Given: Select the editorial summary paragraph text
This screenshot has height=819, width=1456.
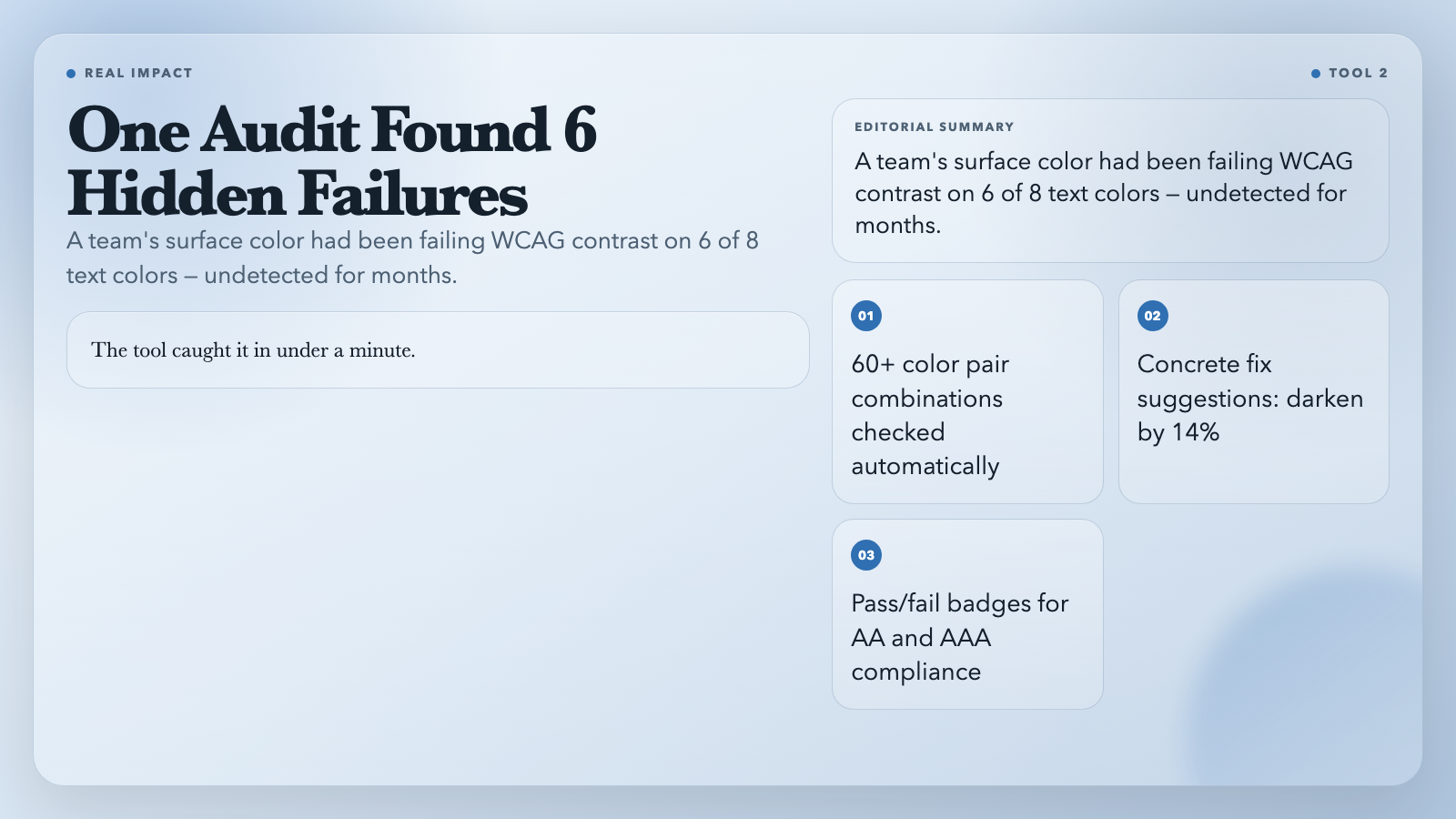Looking at the screenshot, I should [x=1104, y=193].
